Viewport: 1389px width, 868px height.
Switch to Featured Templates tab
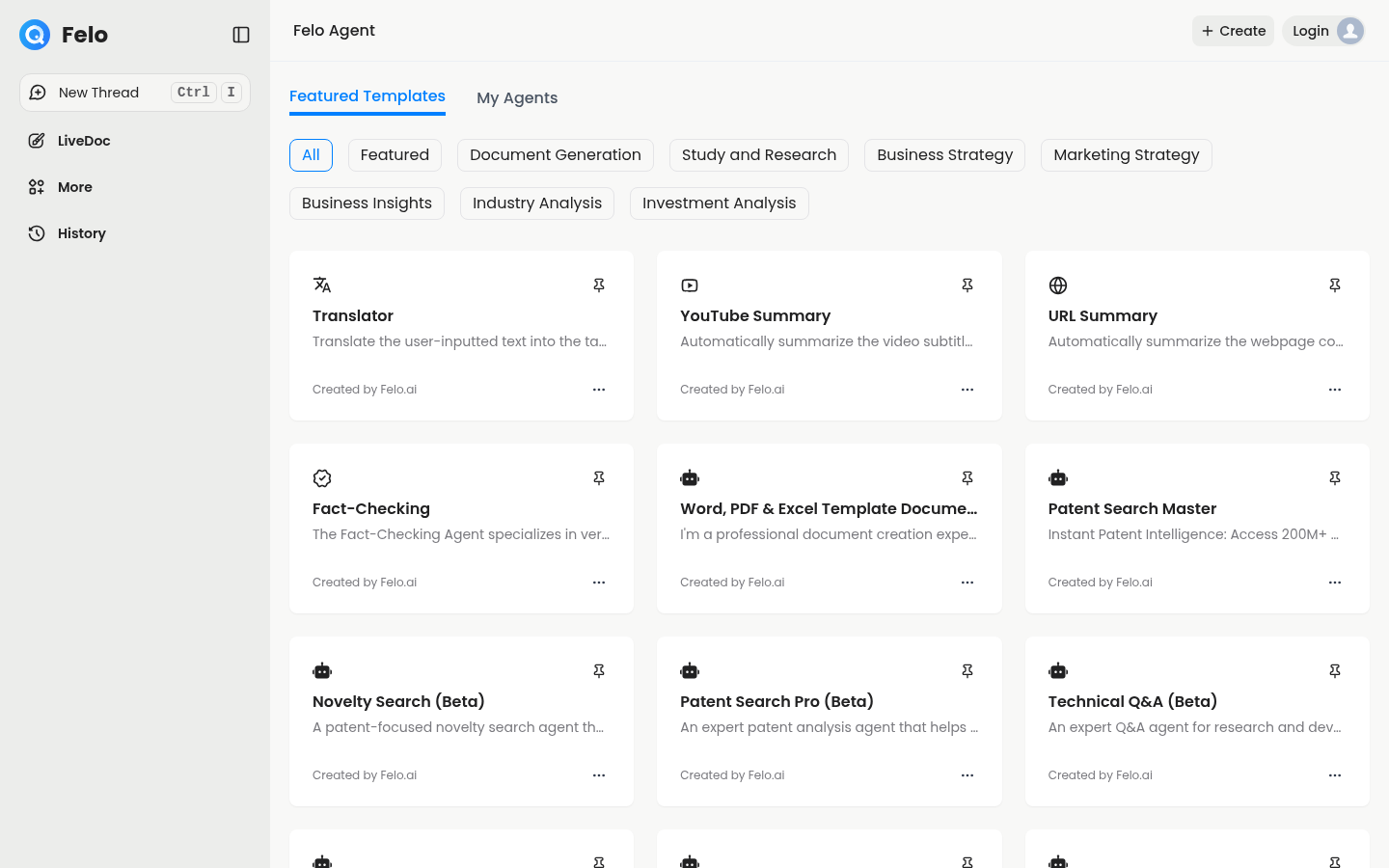tap(368, 96)
